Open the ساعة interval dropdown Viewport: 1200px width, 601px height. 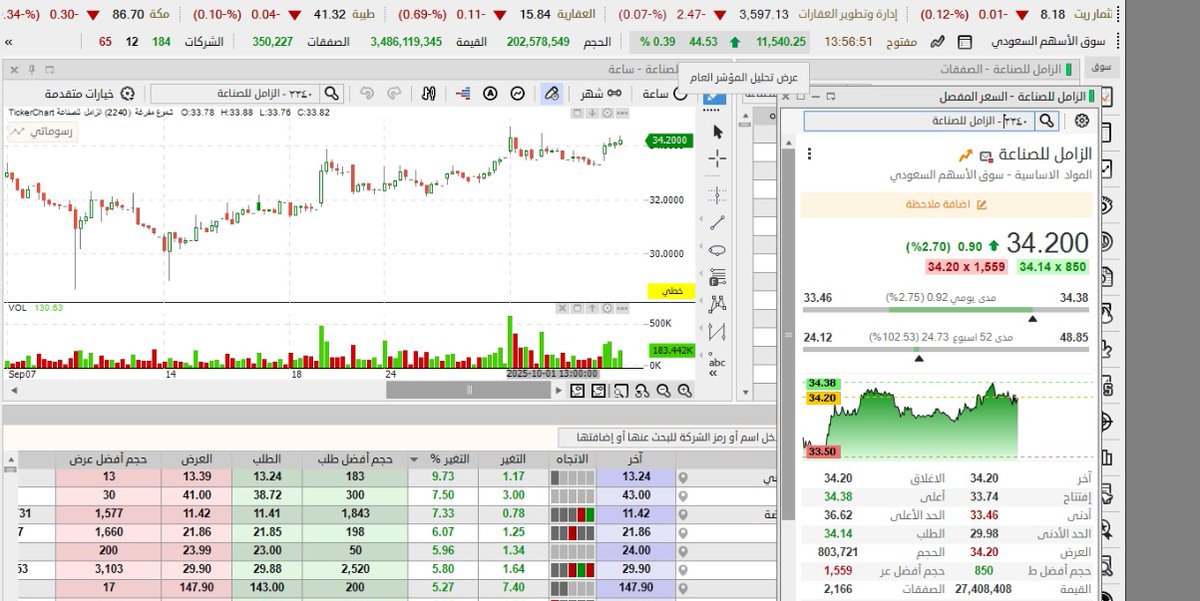(664, 93)
